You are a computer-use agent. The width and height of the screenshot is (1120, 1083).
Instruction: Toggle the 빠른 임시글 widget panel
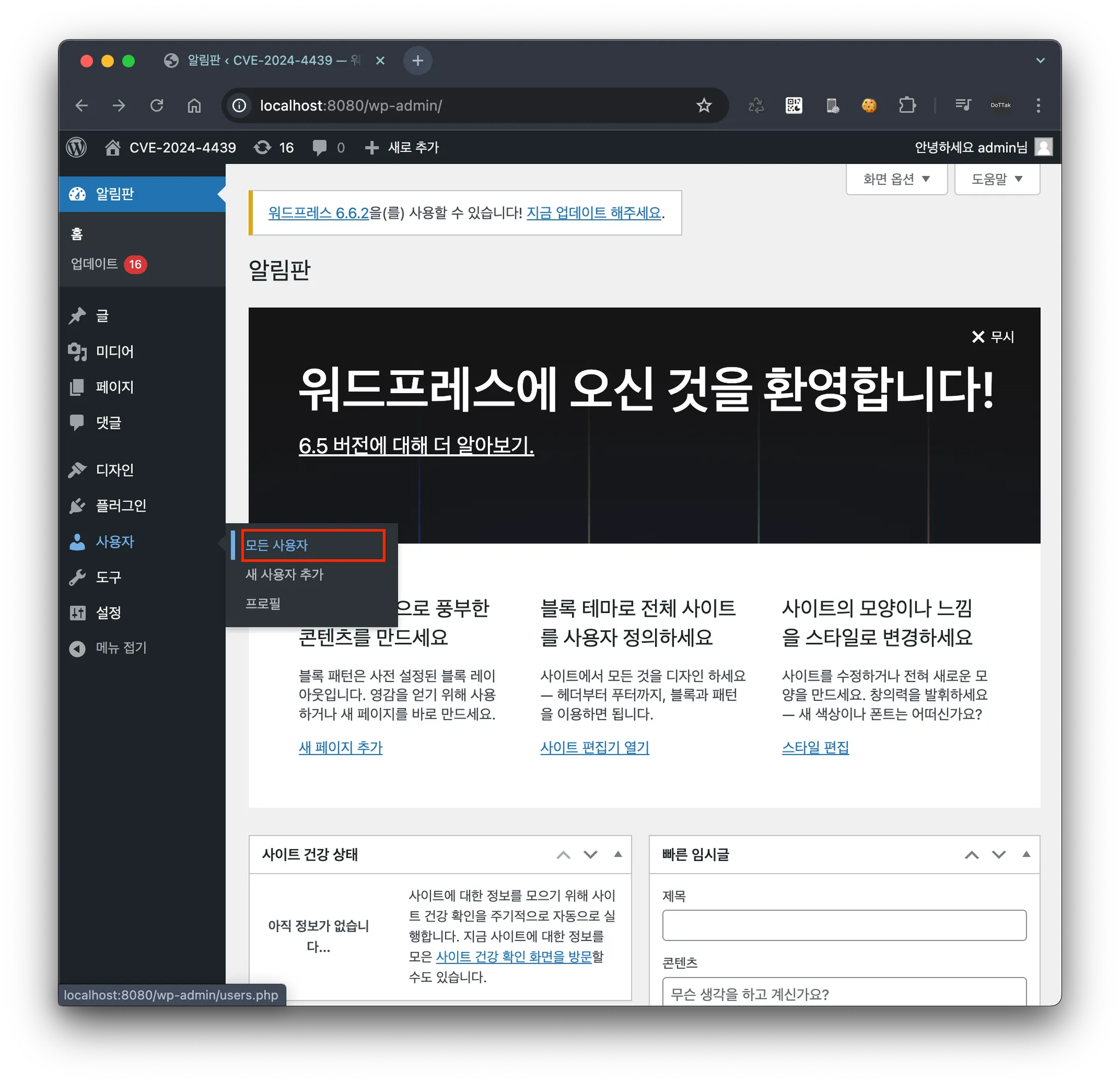1026,854
